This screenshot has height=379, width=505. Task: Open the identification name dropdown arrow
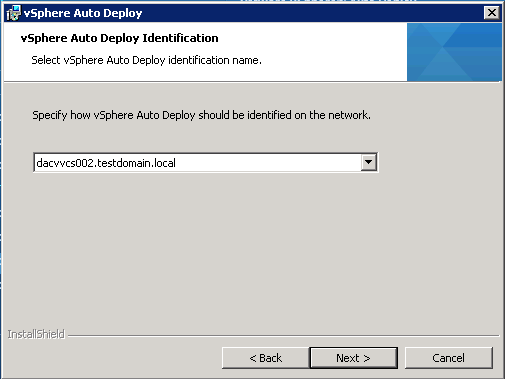tap(369, 162)
